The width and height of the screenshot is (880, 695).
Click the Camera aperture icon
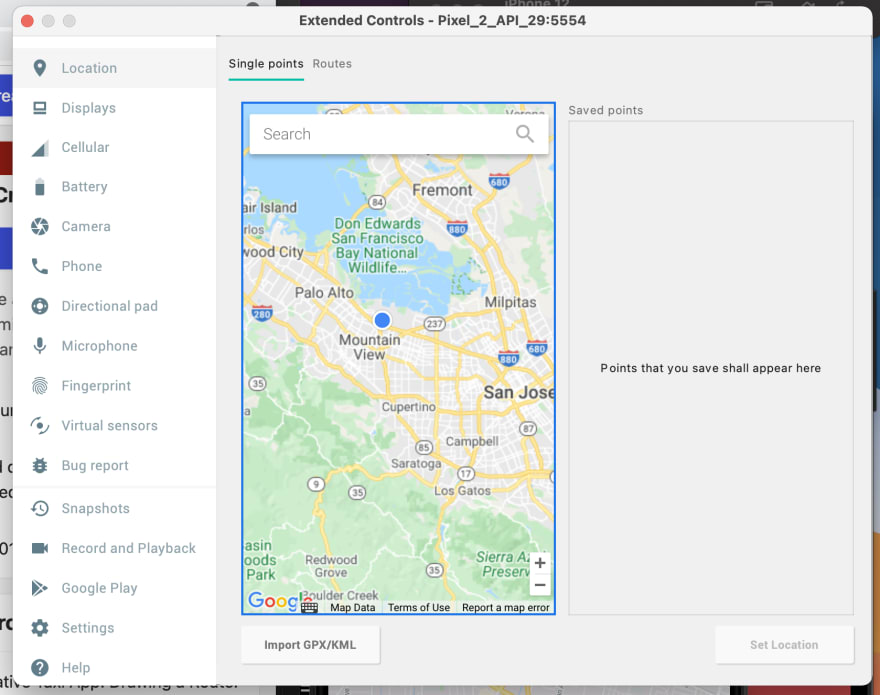pos(39,226)
